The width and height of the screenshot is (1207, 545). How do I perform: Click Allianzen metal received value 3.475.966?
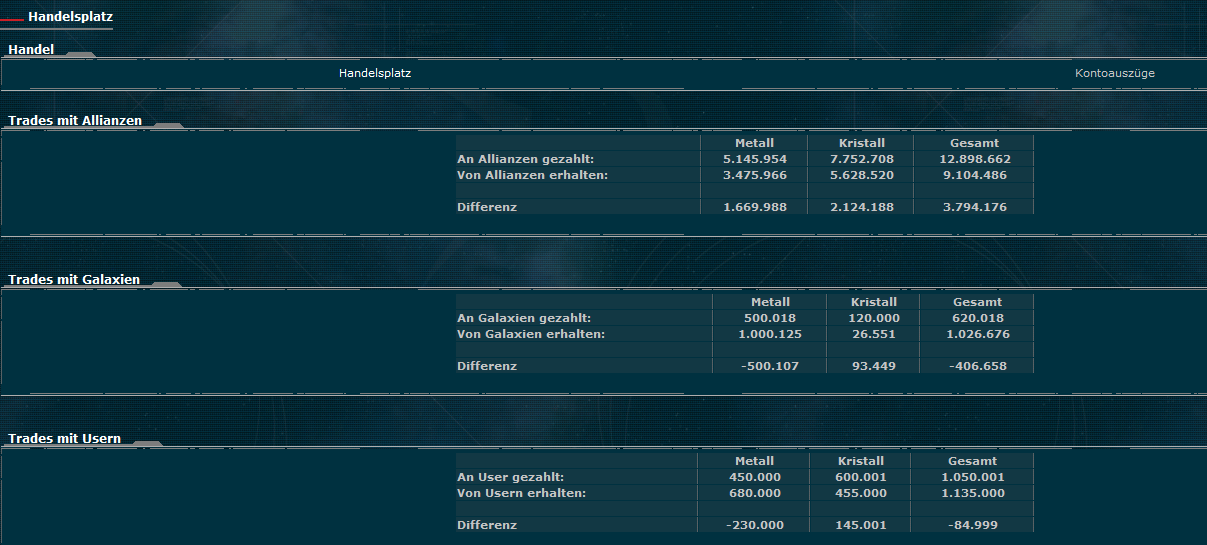[755, 175]
